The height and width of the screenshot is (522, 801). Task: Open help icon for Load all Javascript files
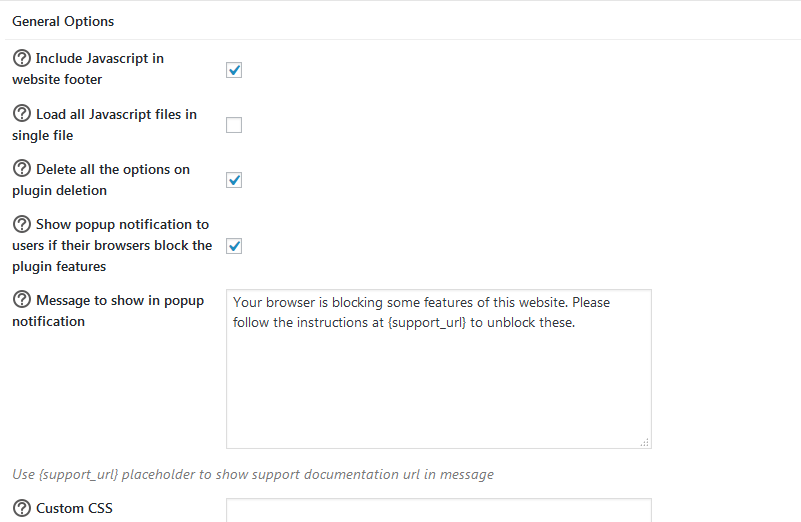pos(22,115)
